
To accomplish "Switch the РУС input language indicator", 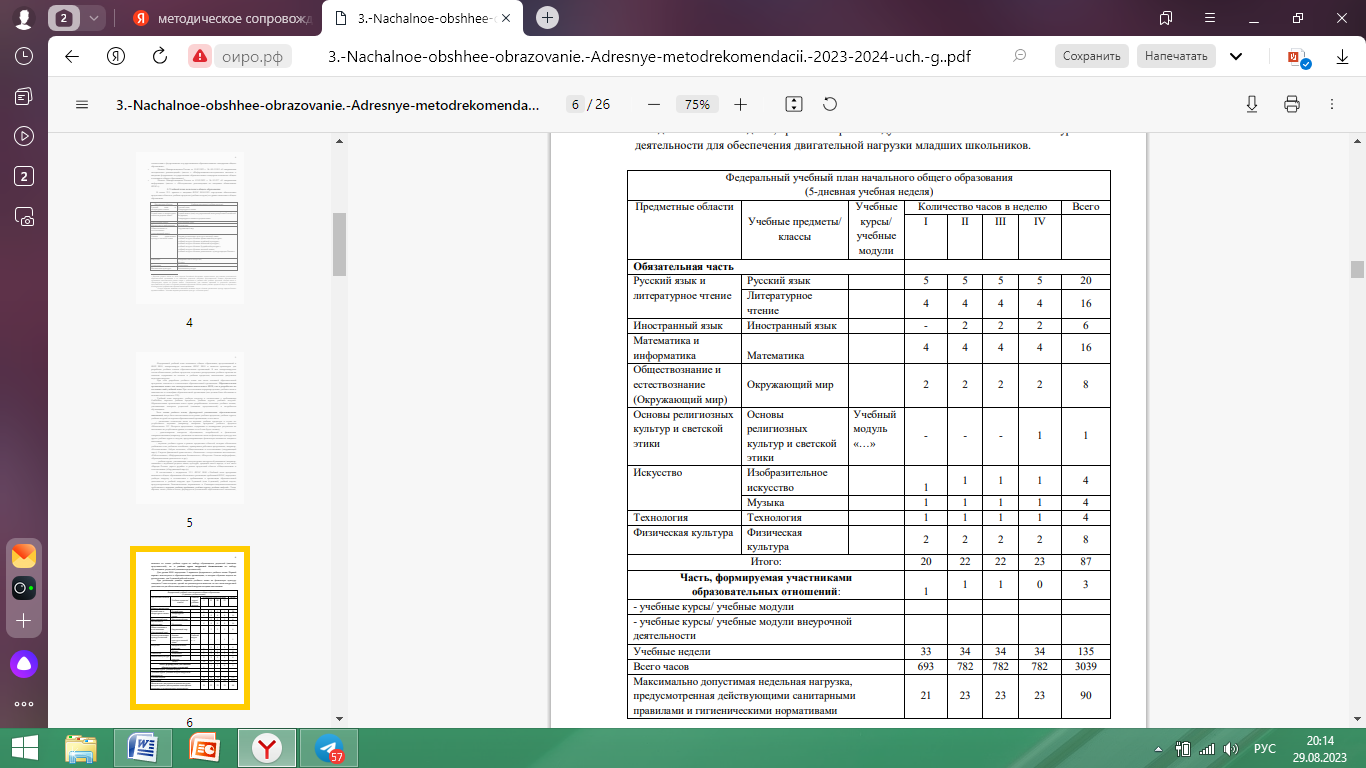I will click(x=1264, y=748).
